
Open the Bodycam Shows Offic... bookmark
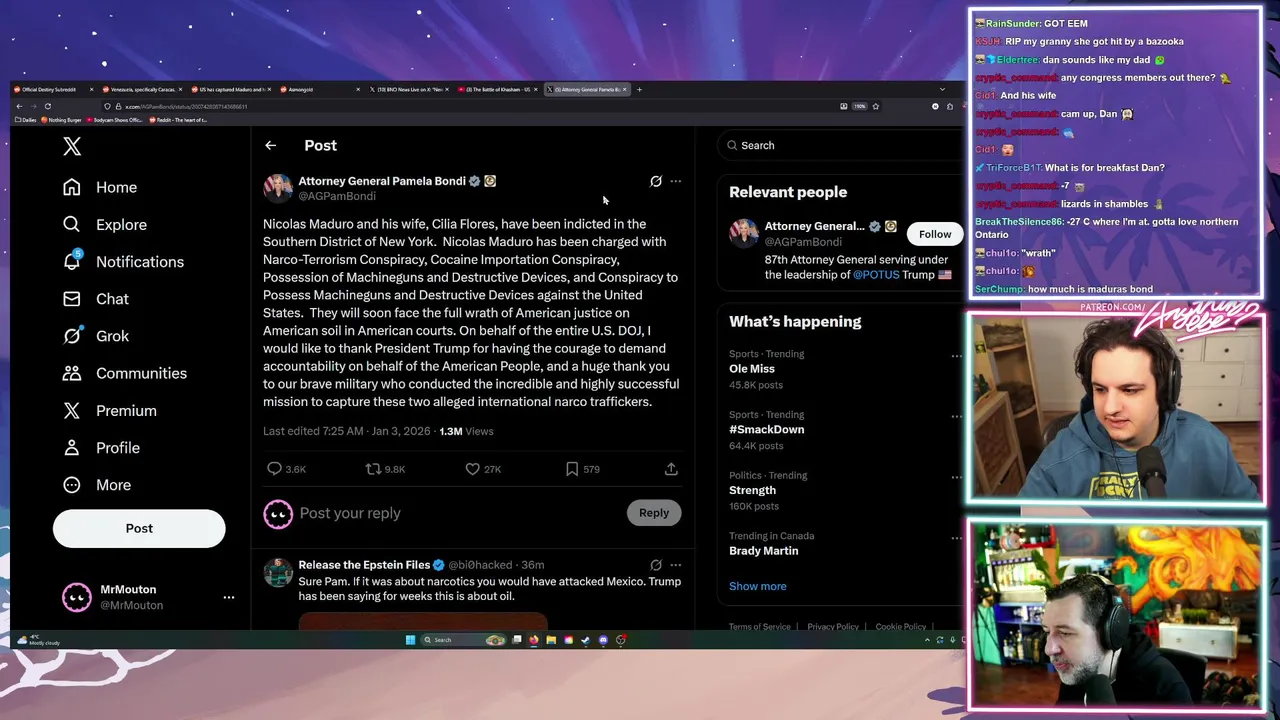115,120
